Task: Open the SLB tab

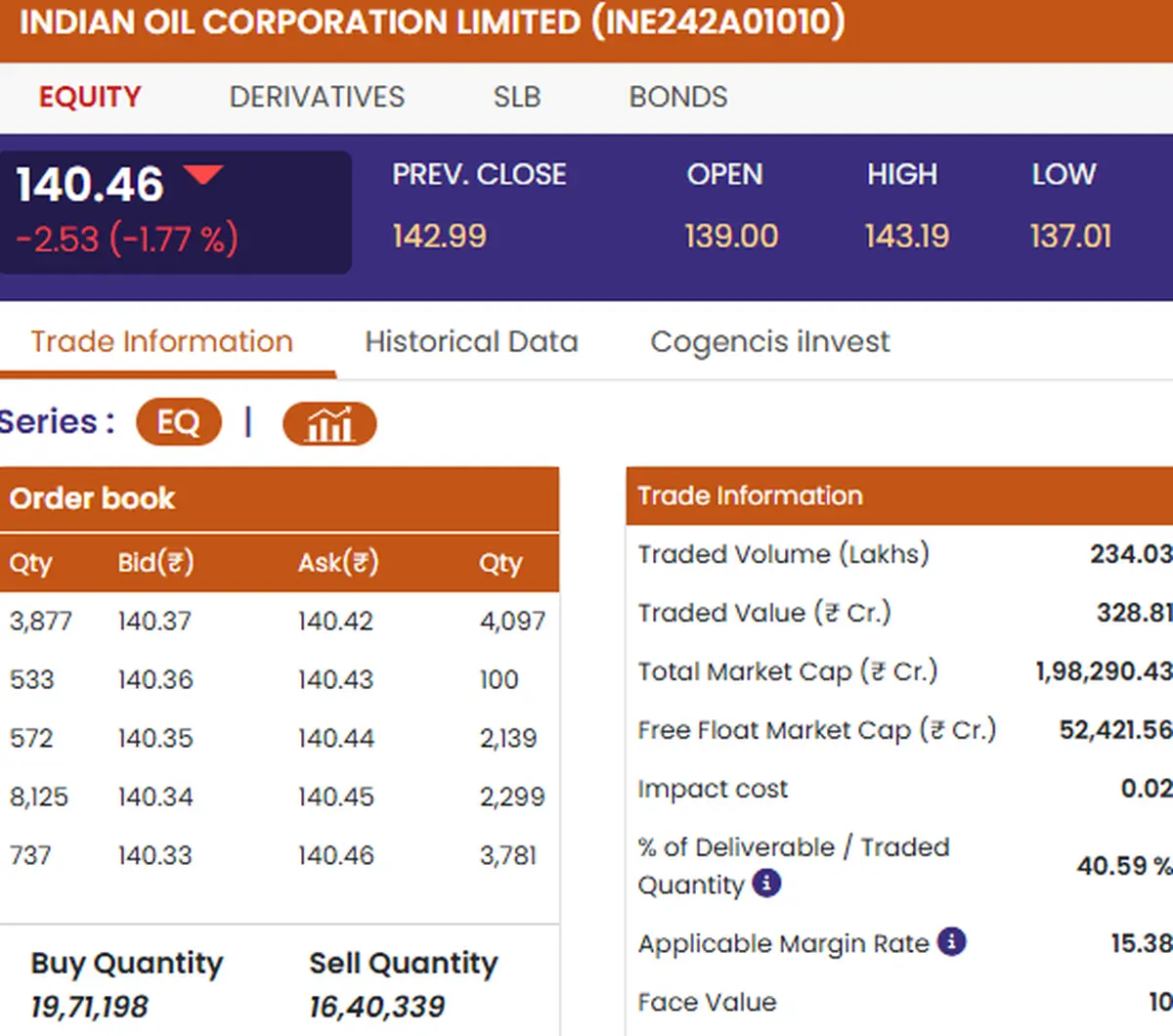Action: (517, 97)
